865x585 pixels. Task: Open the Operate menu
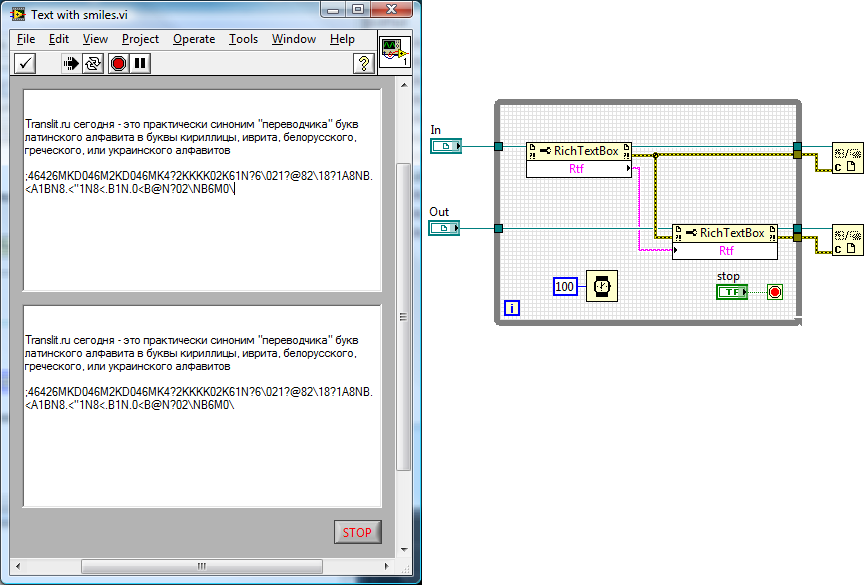coord(194,39)
